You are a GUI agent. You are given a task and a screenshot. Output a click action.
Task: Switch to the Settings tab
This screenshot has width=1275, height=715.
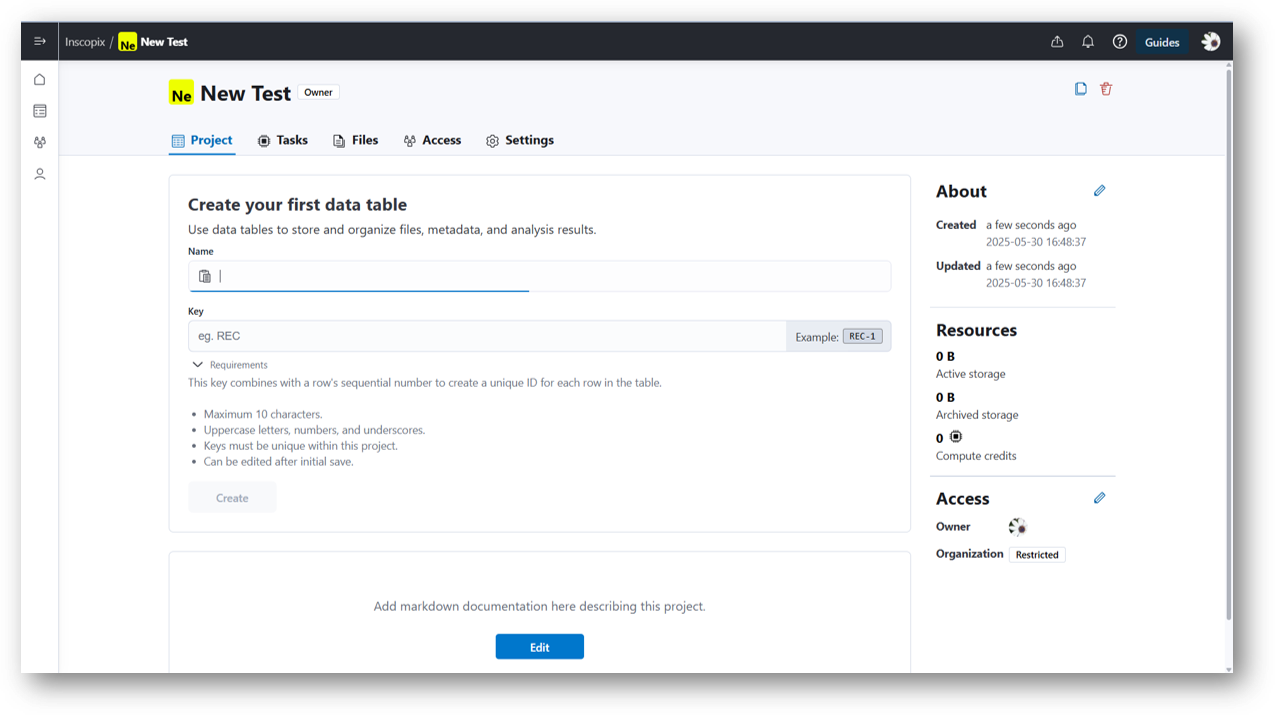(520, 140)
